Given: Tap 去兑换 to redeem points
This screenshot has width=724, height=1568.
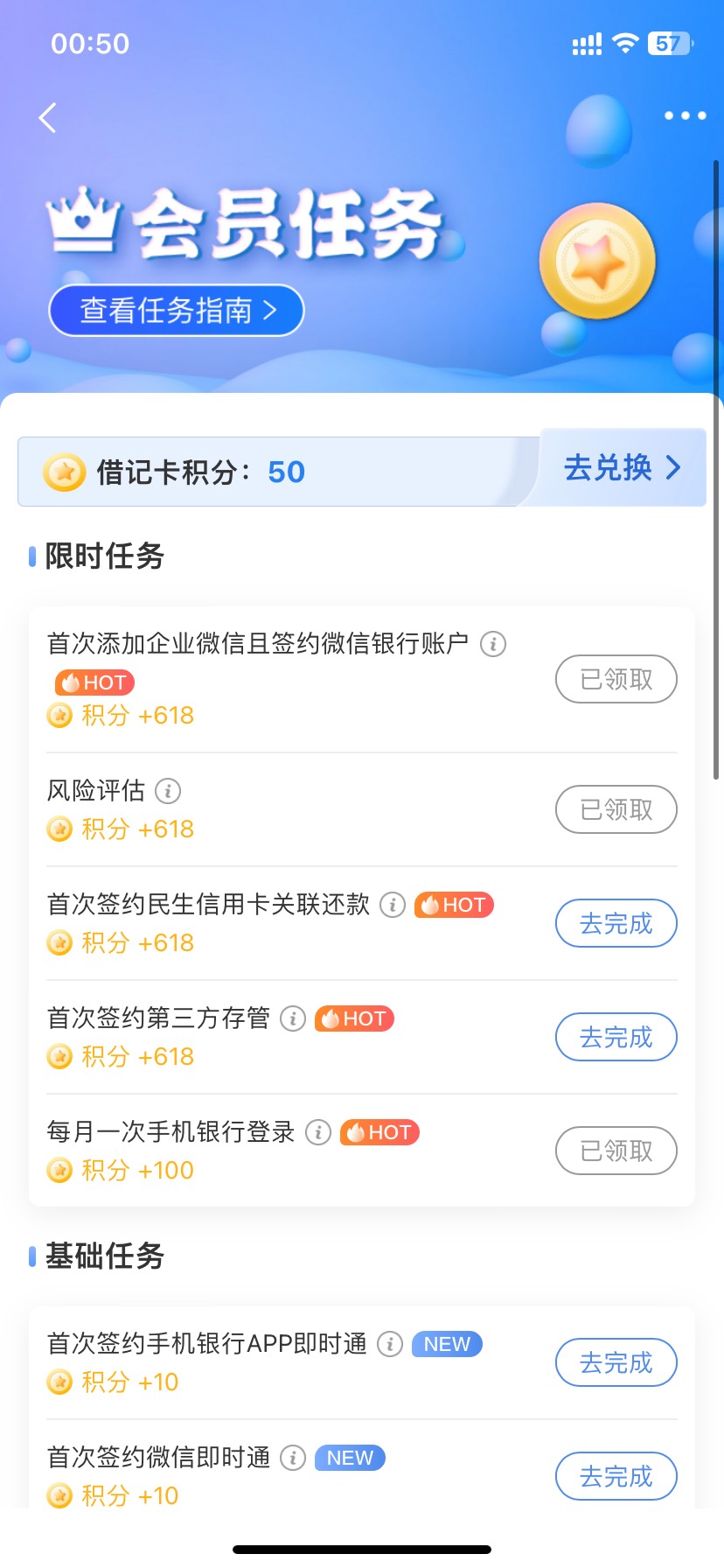Looking at the screenshot, I should pos(622,467).
